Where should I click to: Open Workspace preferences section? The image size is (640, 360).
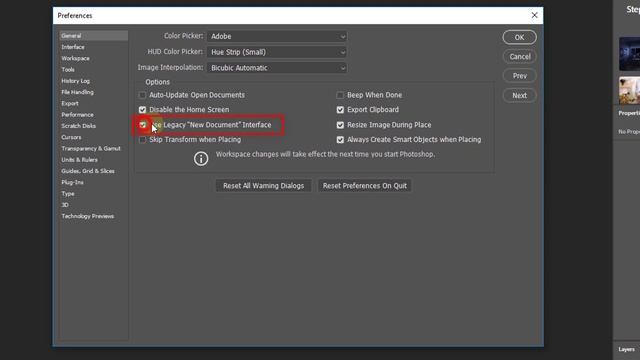tap(76, 58)
